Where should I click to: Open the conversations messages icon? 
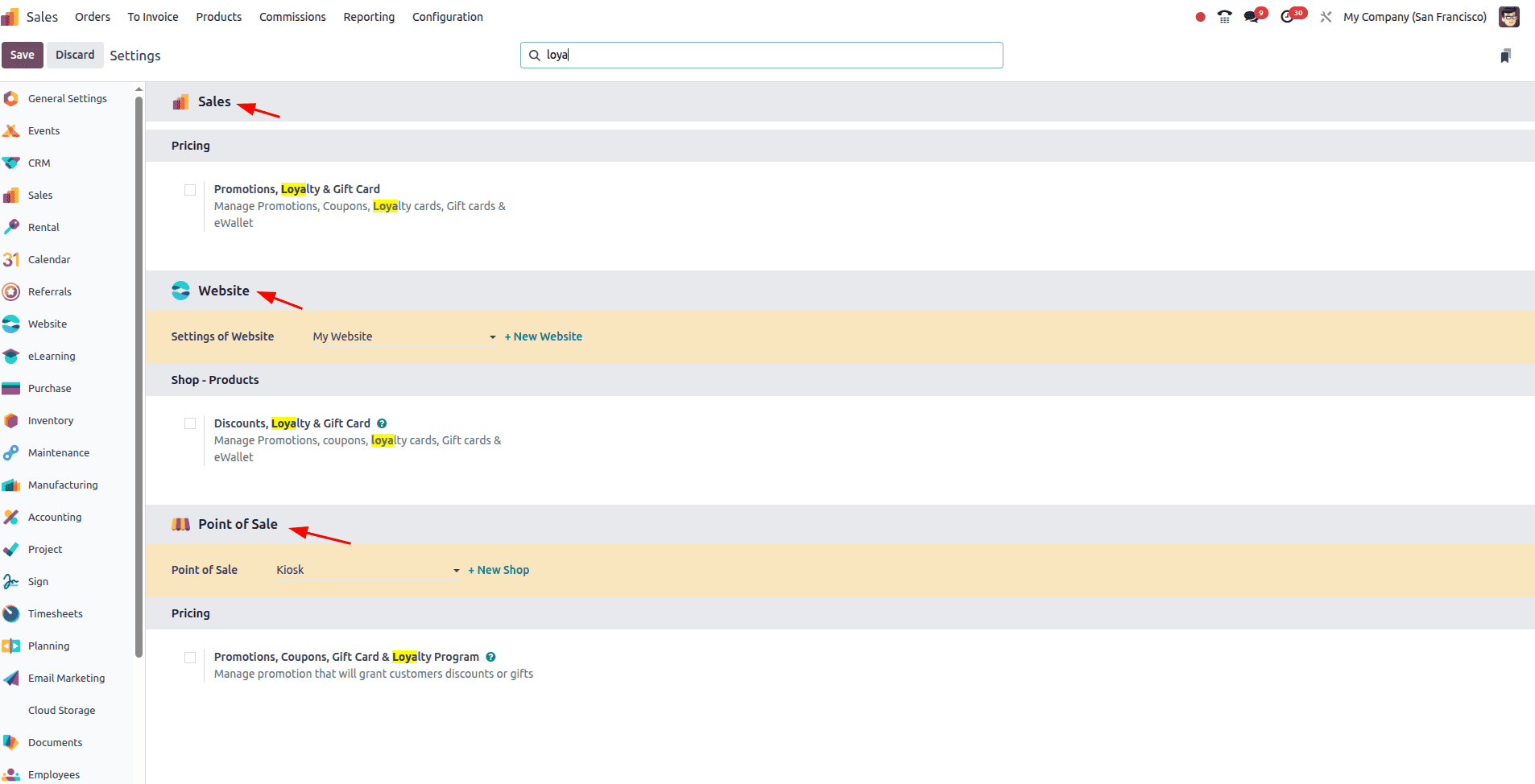tap(1252, 17)
